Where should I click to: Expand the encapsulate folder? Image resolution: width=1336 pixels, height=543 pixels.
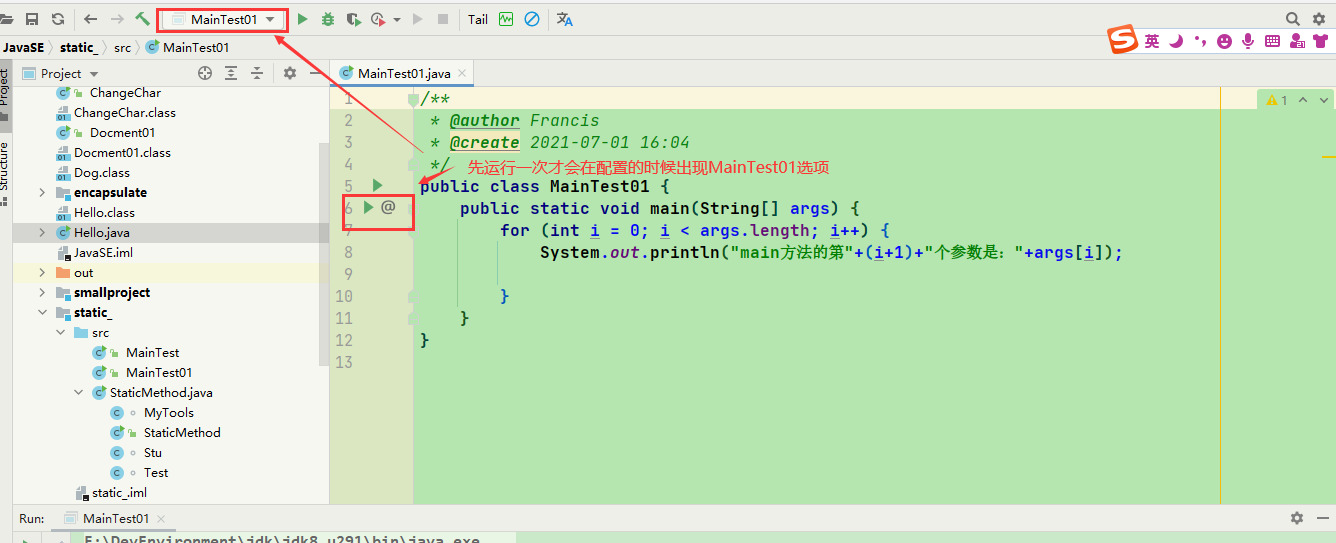click(x=42, y=193)
